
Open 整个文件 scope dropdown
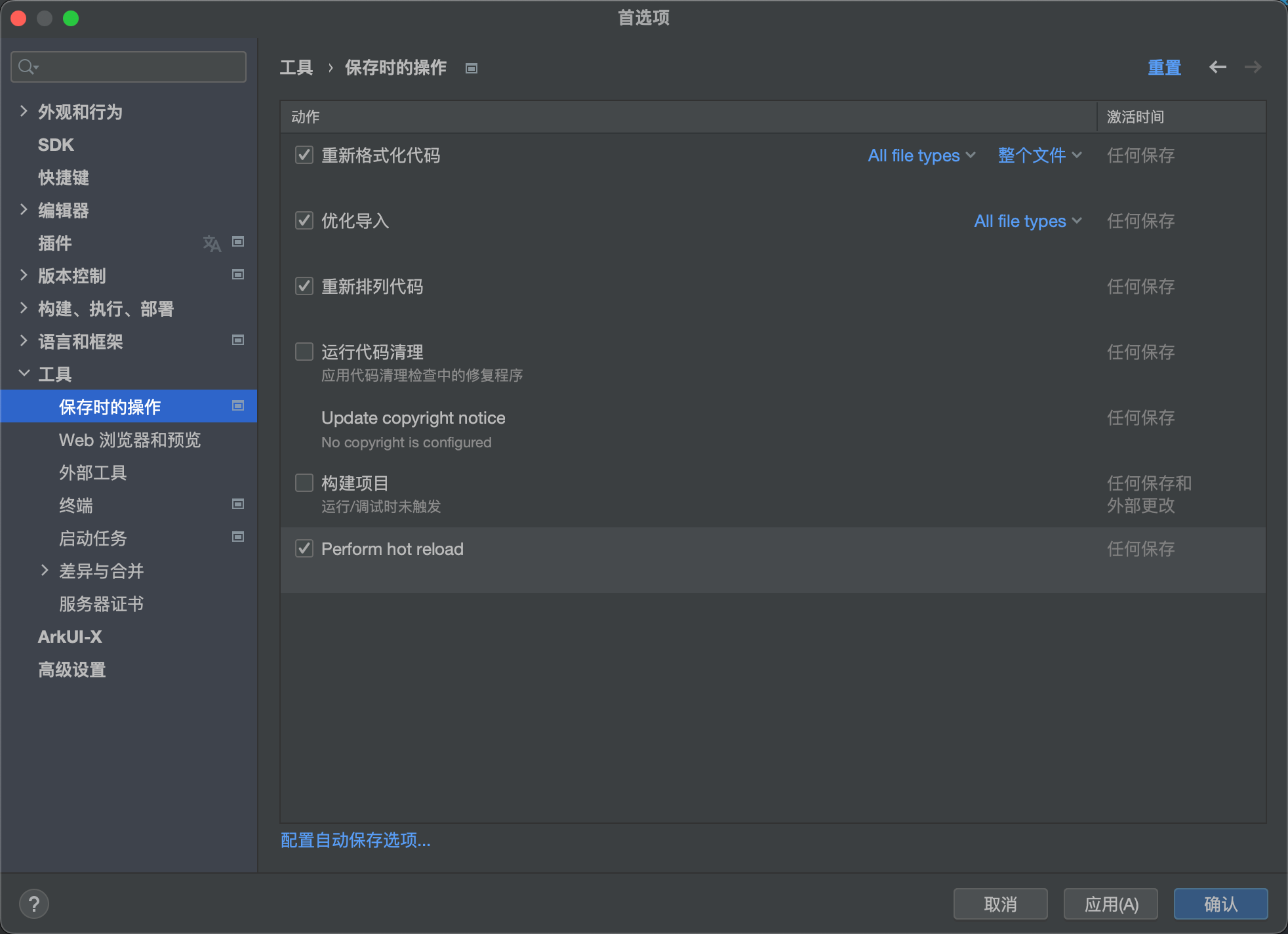tap(1039, 155)
